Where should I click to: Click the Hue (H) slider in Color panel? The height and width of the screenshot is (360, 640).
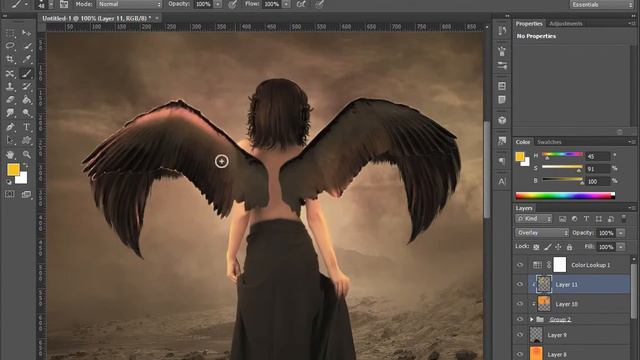click(562, 155)
